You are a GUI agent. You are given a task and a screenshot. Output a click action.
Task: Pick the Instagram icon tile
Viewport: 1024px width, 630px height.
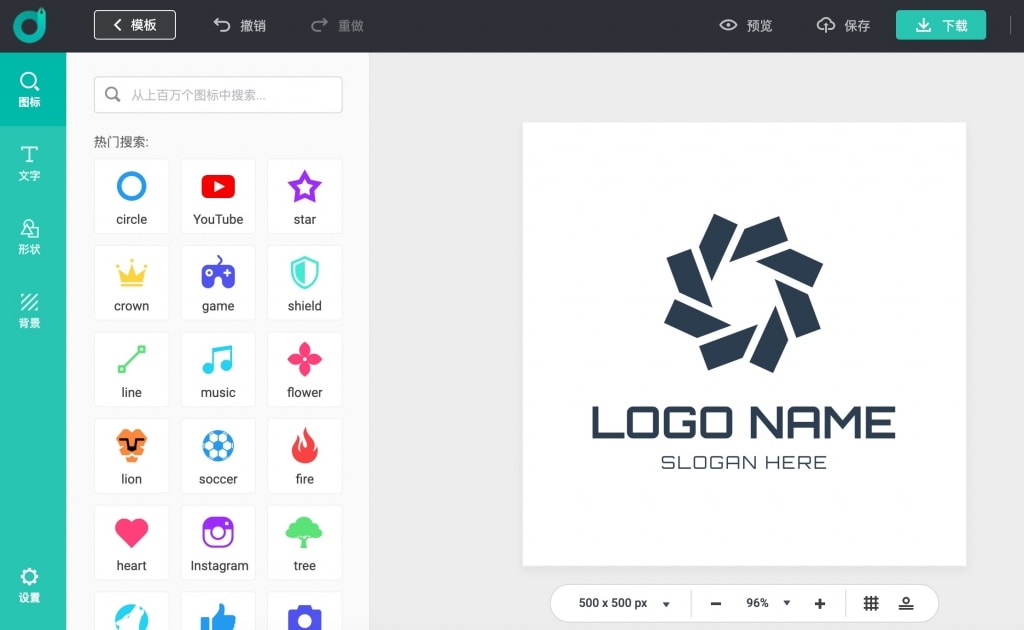(x=218, y=542)
